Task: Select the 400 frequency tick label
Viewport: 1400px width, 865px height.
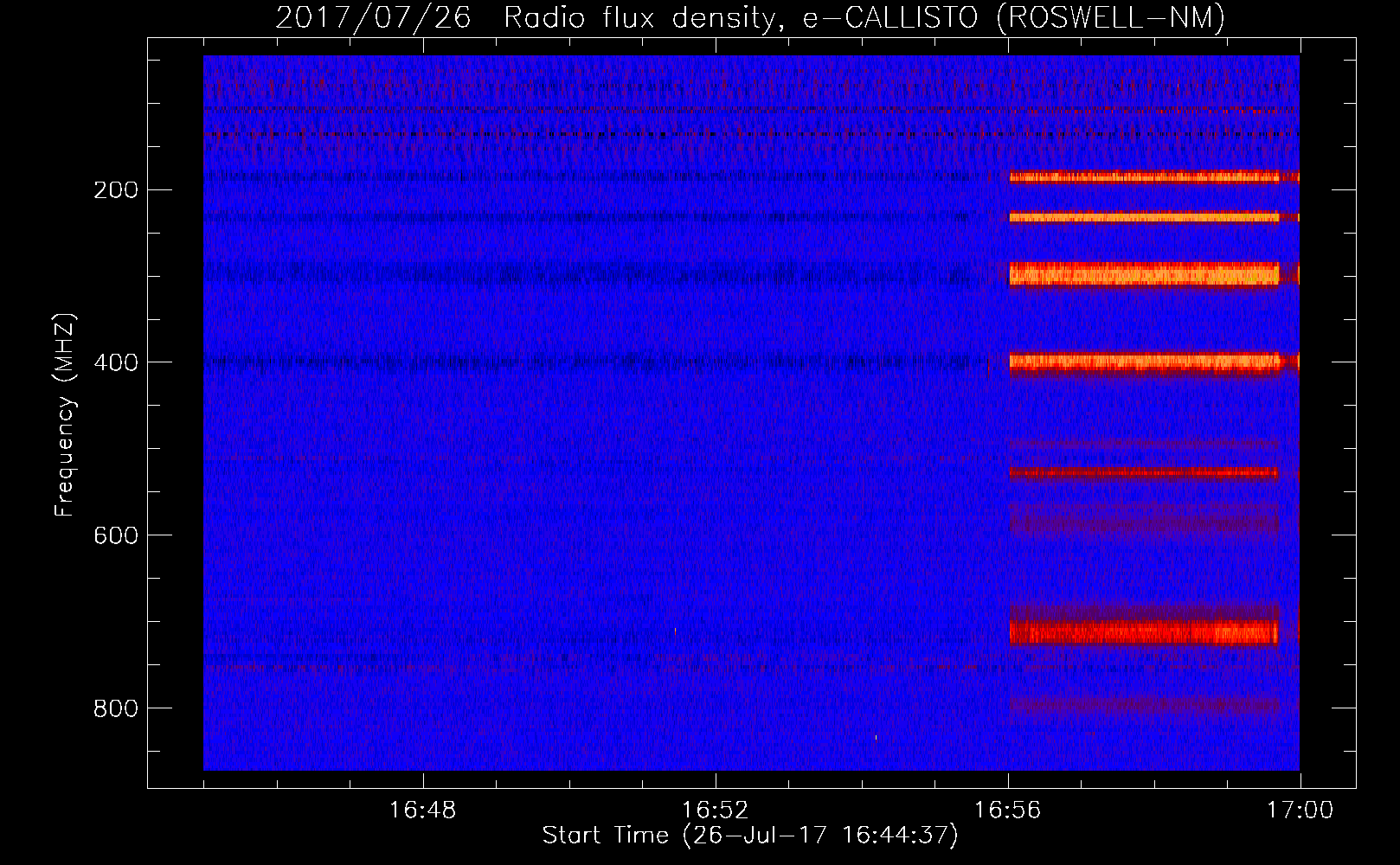Action: [x=116, y=362]
